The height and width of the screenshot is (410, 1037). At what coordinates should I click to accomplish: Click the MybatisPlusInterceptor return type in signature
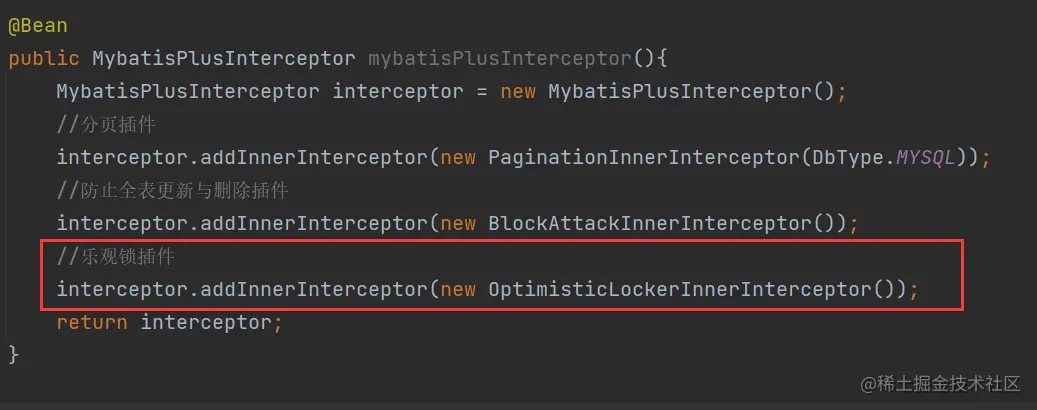pos(224,58)
